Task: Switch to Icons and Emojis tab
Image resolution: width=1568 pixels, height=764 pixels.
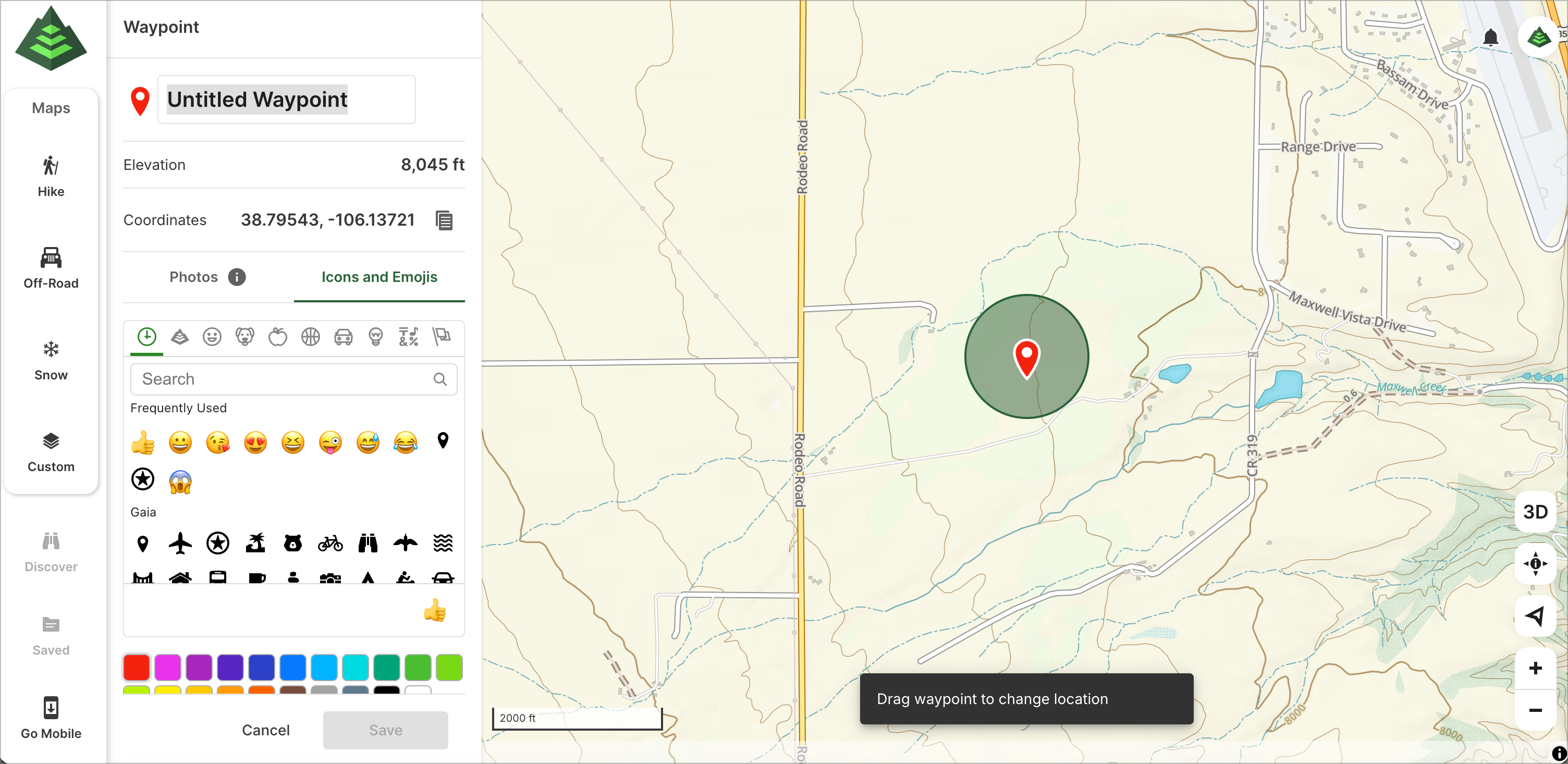Action: [378, 277]
